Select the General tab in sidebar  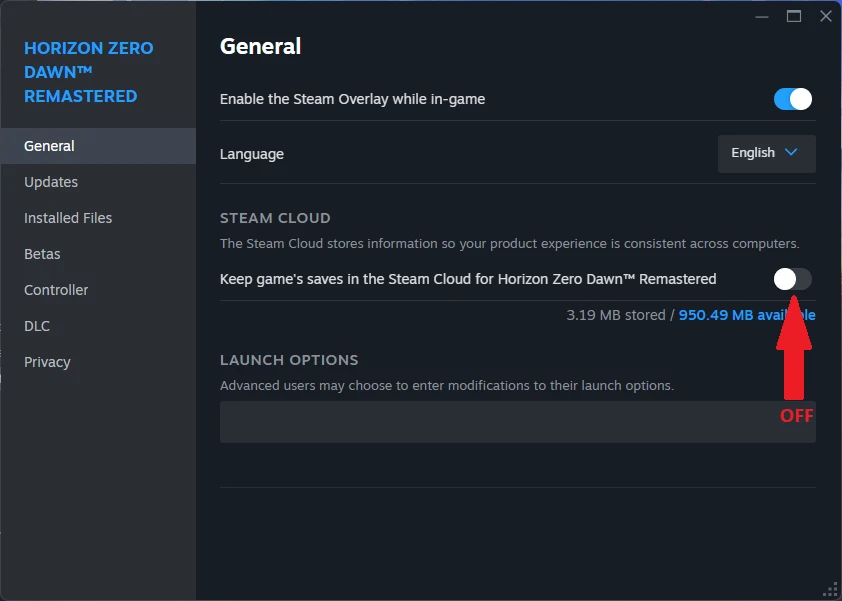[98, 146]
